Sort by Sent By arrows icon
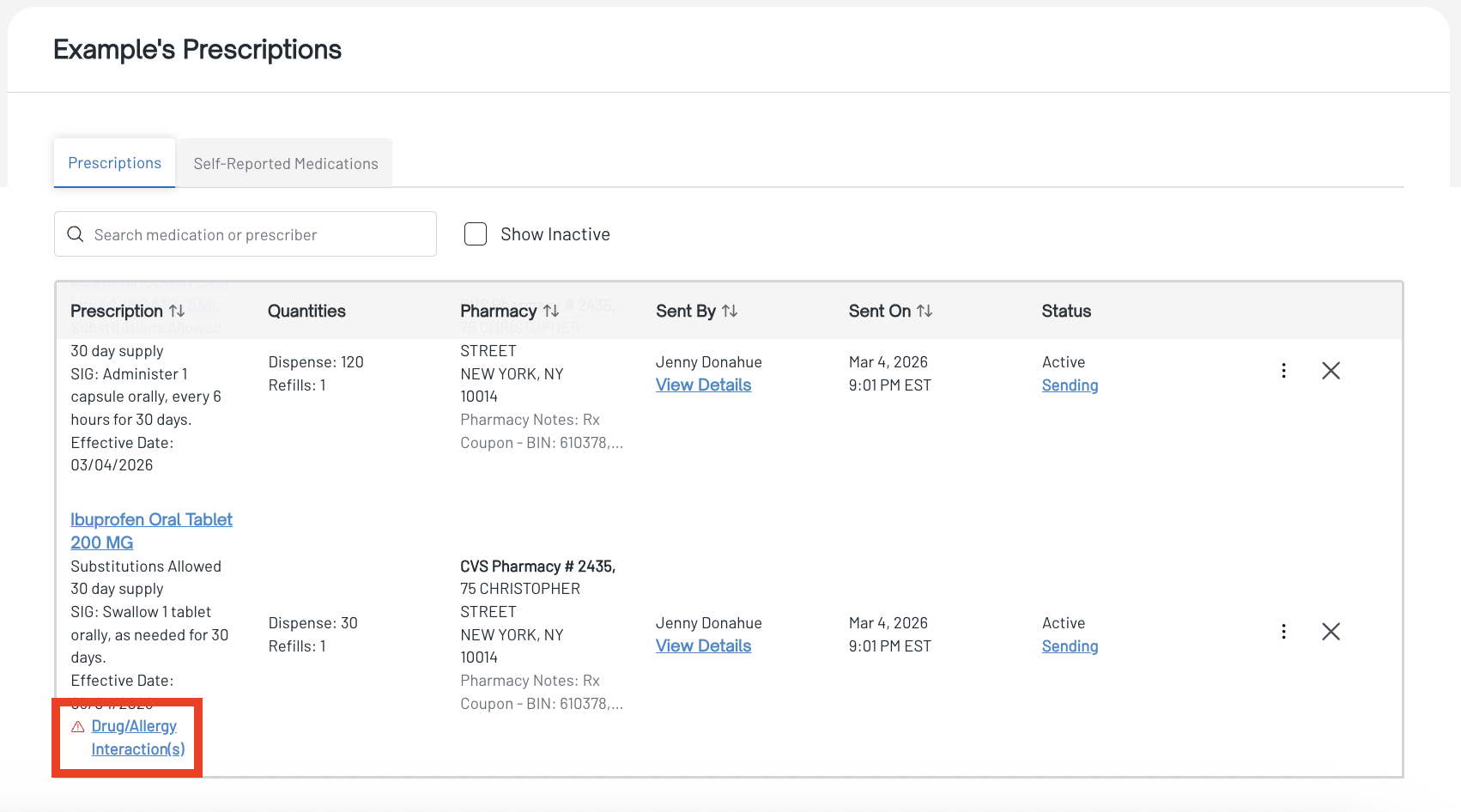Screen dimensions: 1461x812 [x=730, y=311]
